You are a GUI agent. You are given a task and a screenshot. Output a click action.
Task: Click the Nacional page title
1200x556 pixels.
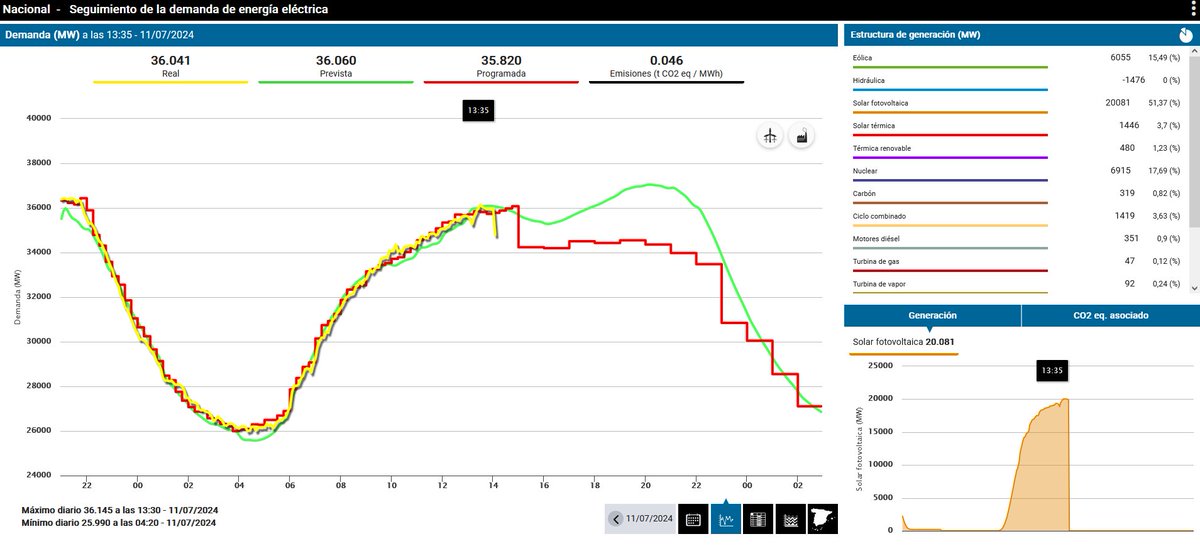[x=27, y=10]
